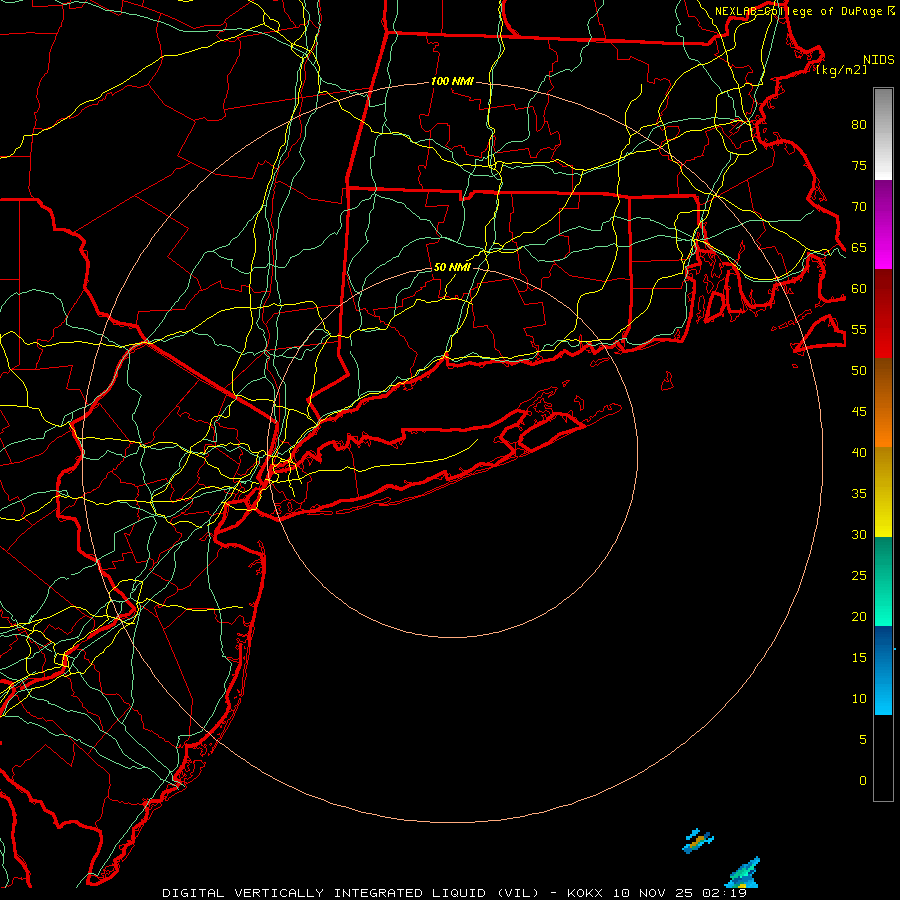Select the gray-white segment of the color scale
Viewport: 900px width, 900px height.
(x=883, y=134)
